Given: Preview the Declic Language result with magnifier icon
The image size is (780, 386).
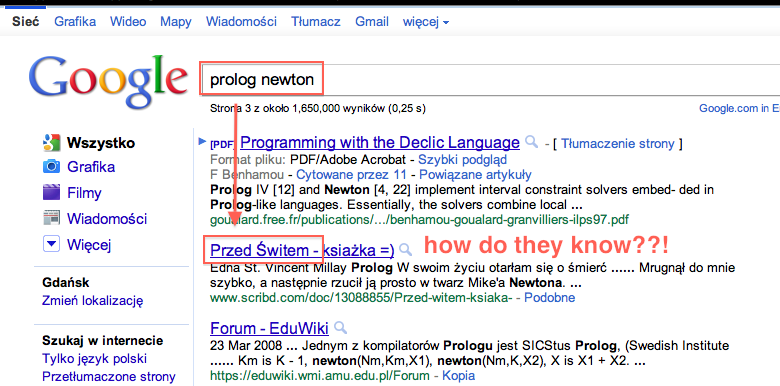Looking at the screenshot, I should coord(531,142).
